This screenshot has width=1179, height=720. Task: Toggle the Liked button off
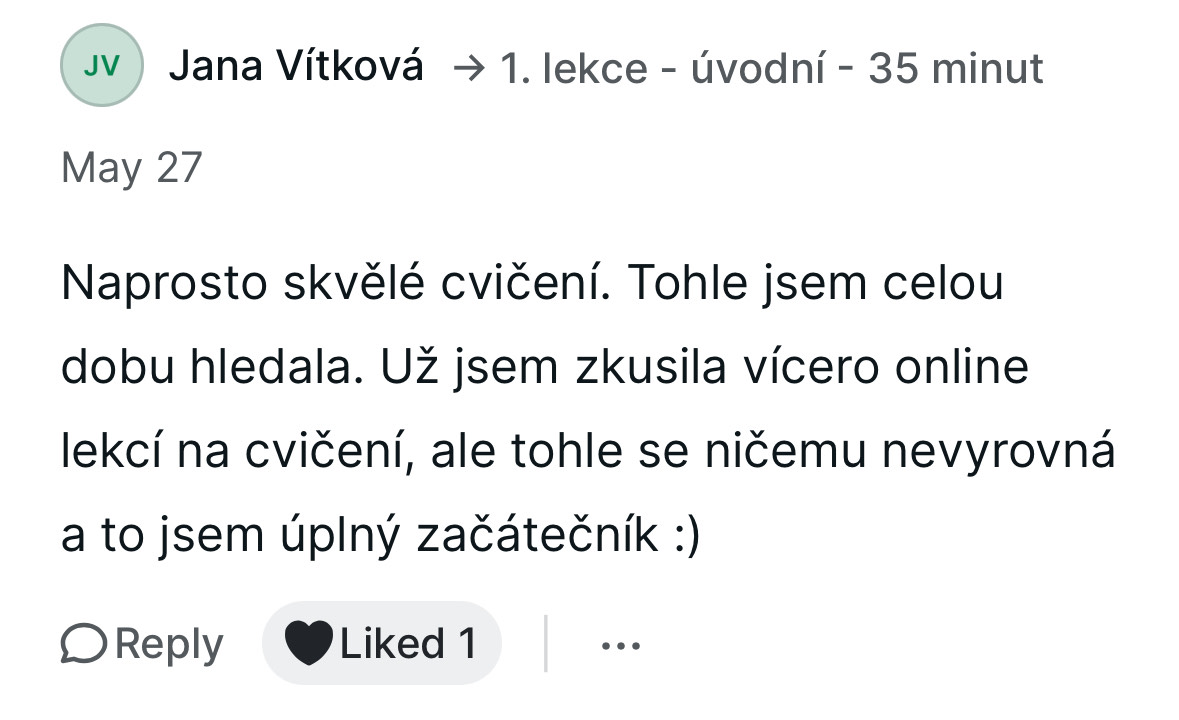tap(381, 643)
